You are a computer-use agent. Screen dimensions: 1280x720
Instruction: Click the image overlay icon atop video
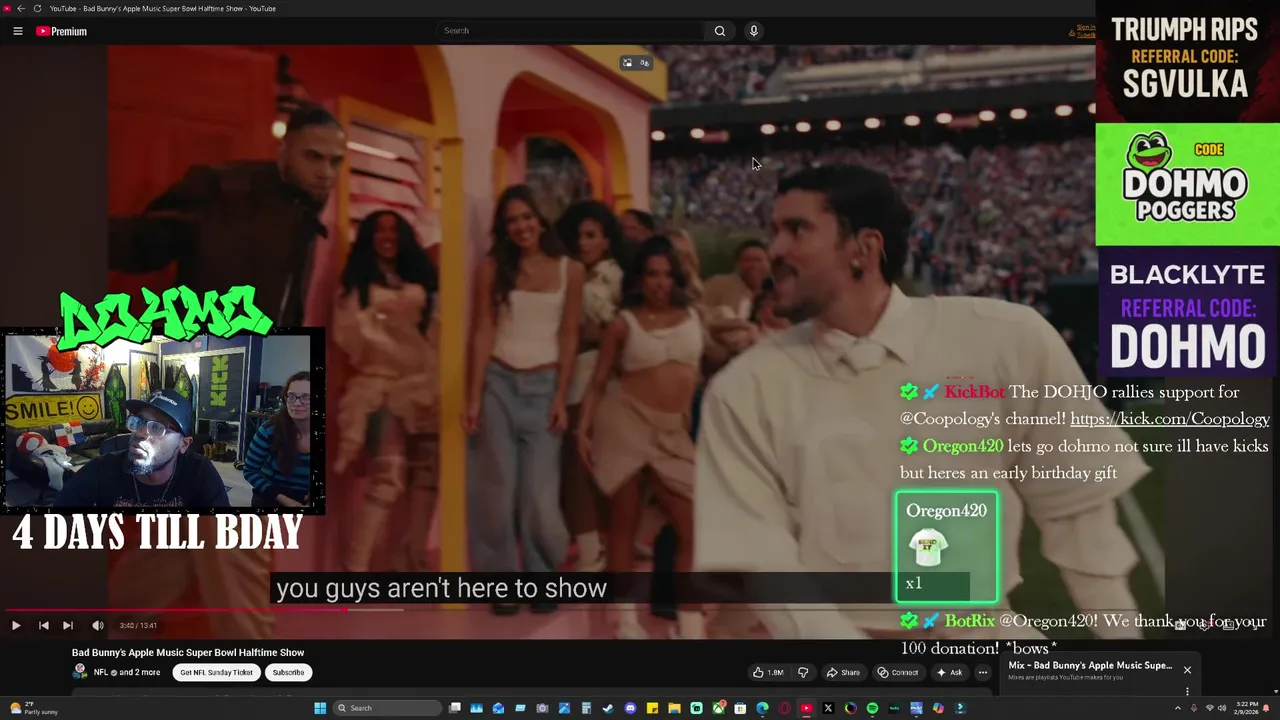pyautogui.click(x=627, y=63)
